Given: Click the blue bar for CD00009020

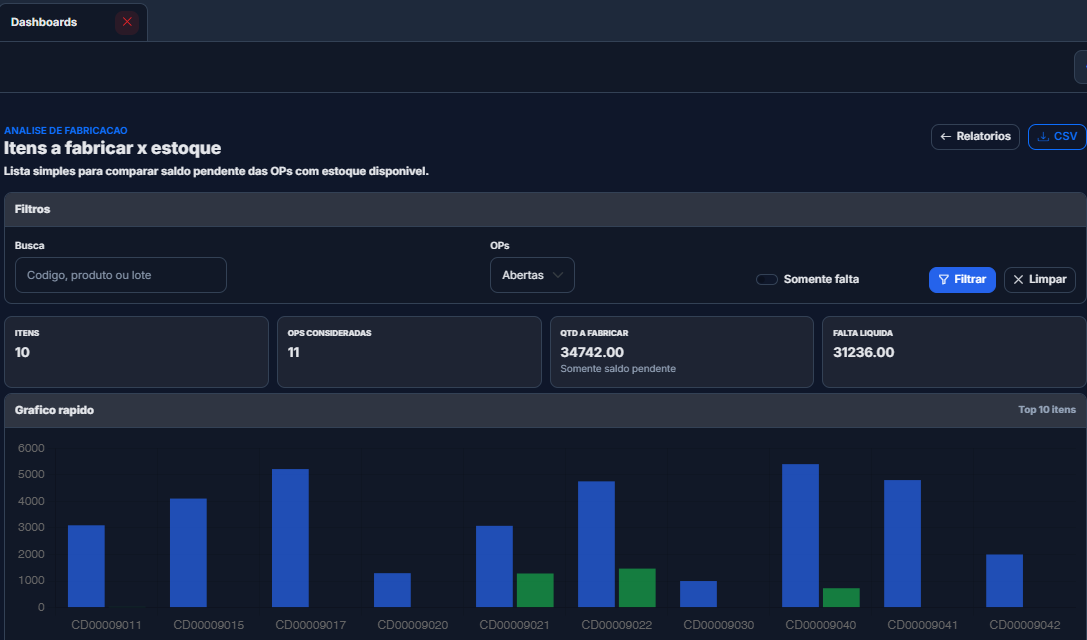Looking at the screenshot, I should pyautogui.click(x=392, y=590).
